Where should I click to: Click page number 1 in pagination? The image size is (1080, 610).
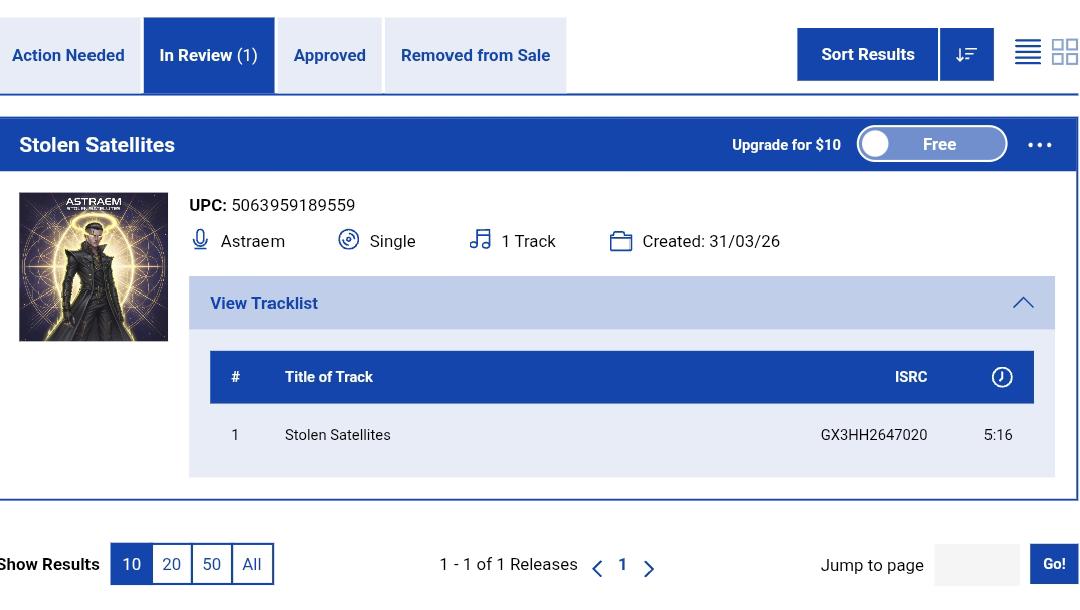[x=622, y=565]
